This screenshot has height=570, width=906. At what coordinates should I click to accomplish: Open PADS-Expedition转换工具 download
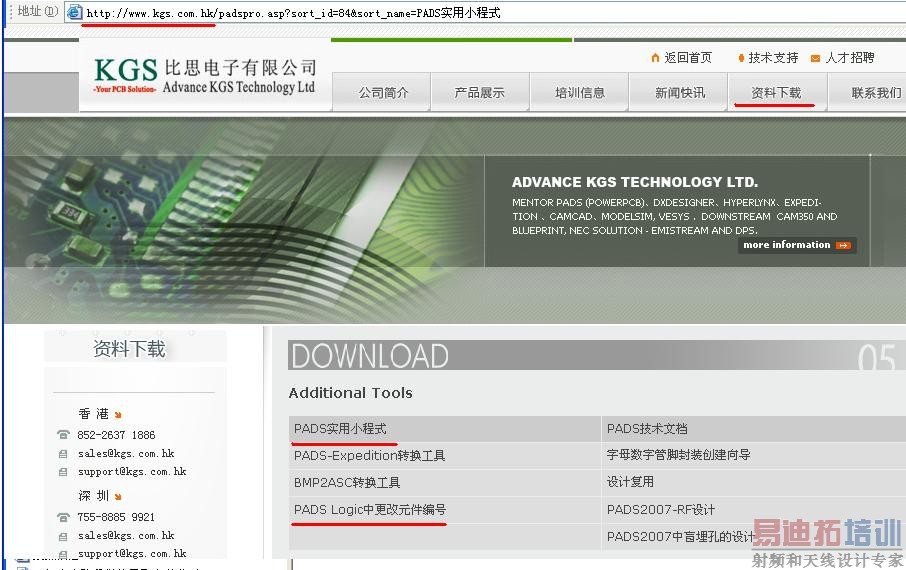click(369, 456)
